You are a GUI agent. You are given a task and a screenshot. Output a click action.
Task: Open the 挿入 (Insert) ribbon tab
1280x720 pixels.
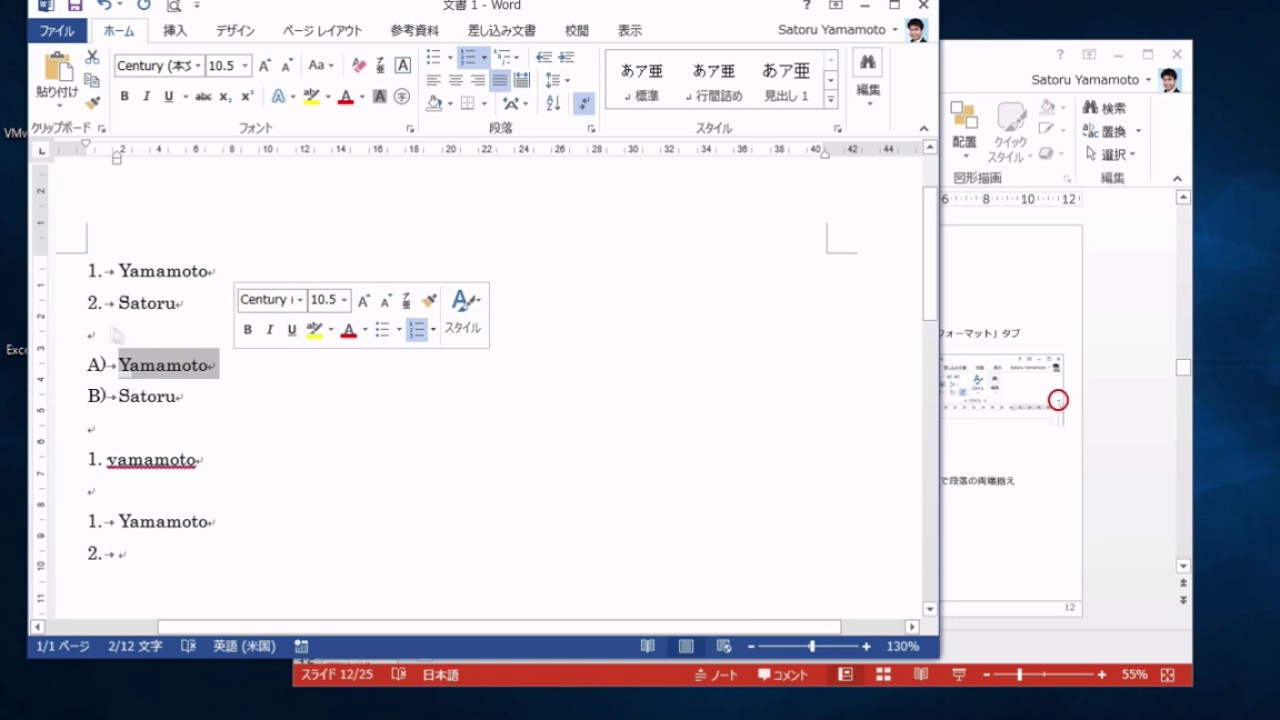pos(175,31)
